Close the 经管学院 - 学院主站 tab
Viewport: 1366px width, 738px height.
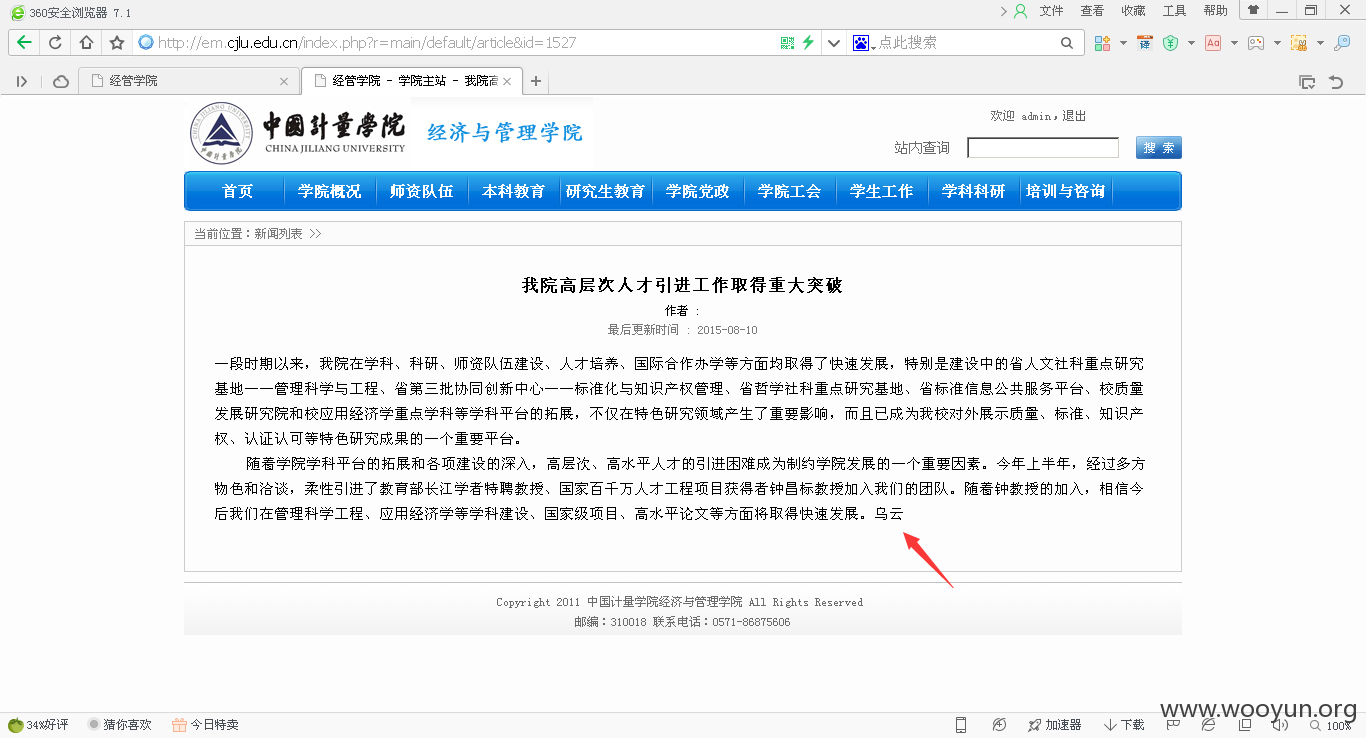tap(507, 81)
